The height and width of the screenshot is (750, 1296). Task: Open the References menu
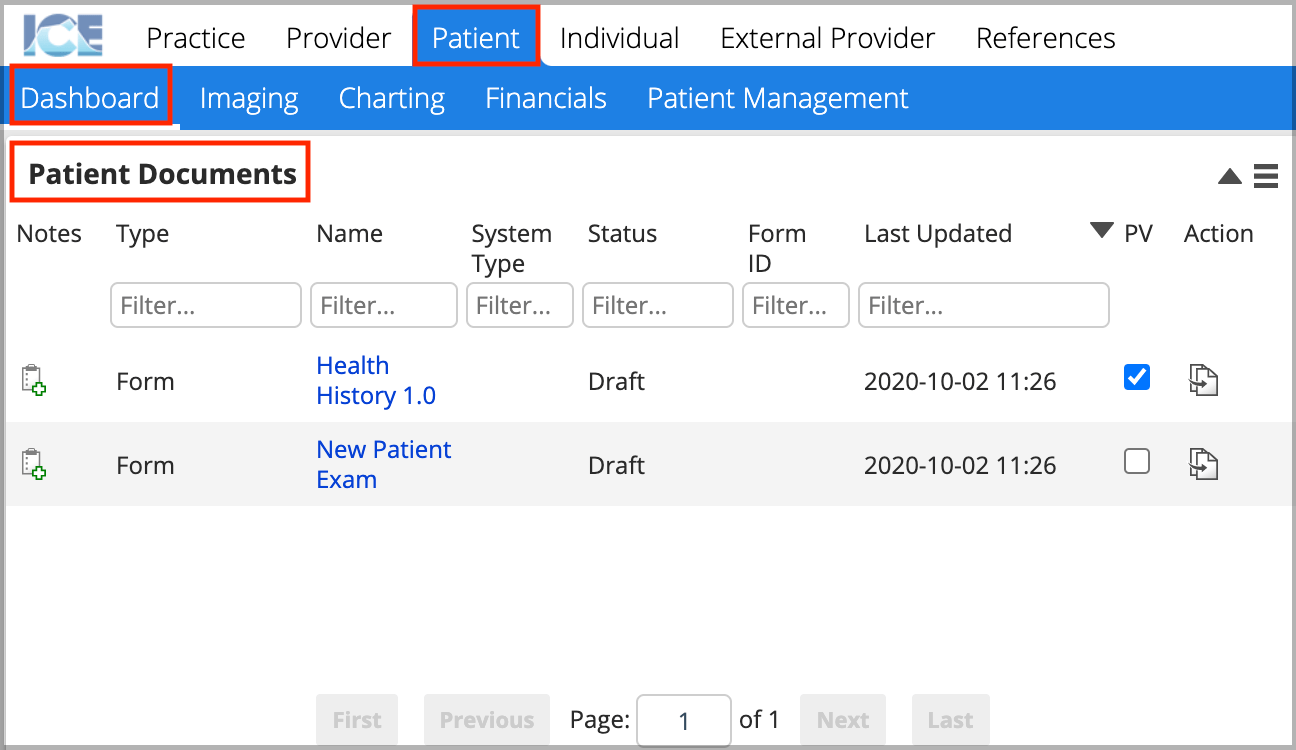coord(1046,38)
